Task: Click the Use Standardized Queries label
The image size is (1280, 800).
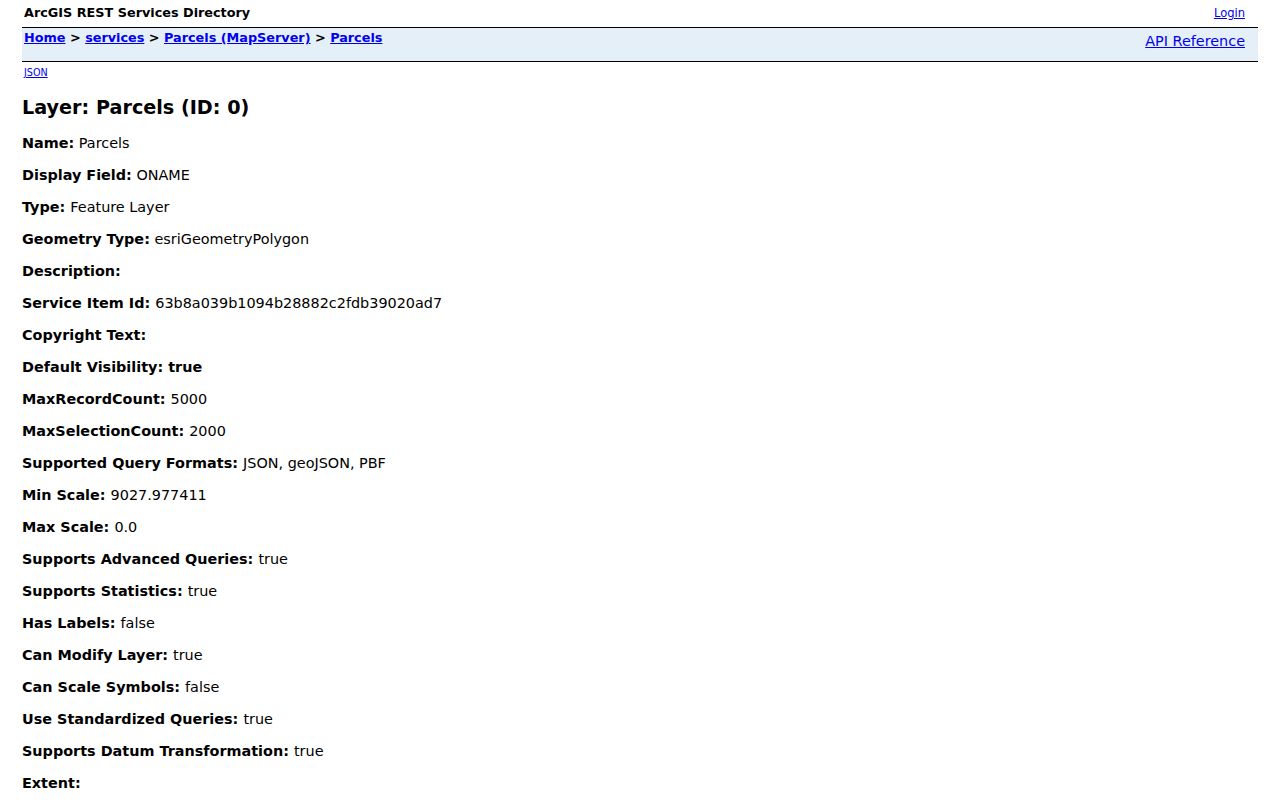Action: (130, 719)
